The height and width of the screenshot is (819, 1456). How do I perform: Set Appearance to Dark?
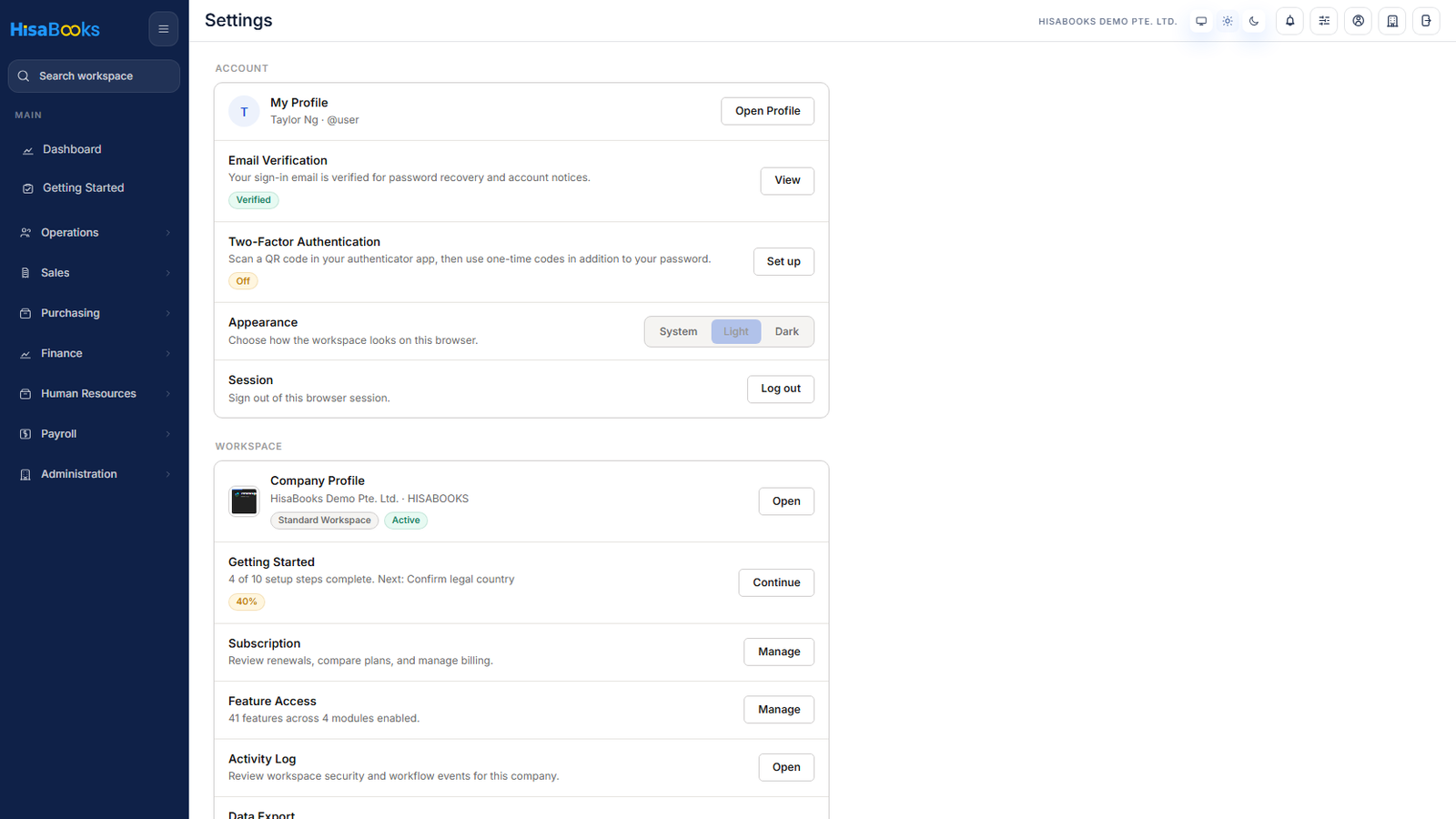pyautogui.click(x=787, y=332)
